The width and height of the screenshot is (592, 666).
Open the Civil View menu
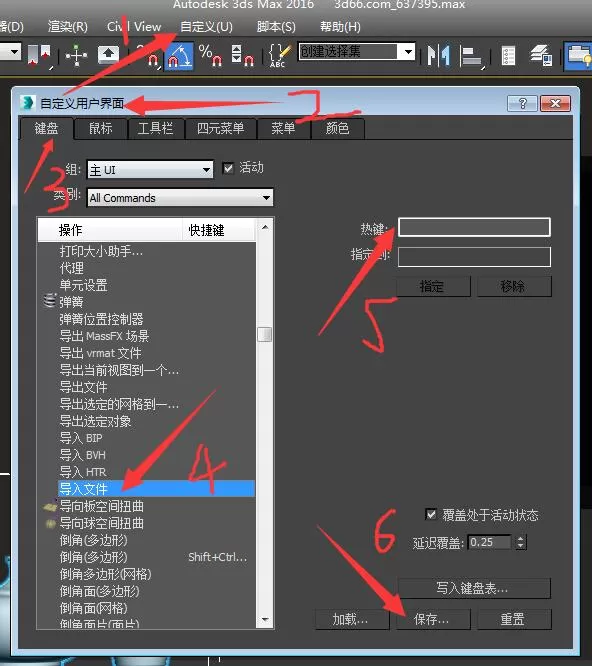point(134,27)
